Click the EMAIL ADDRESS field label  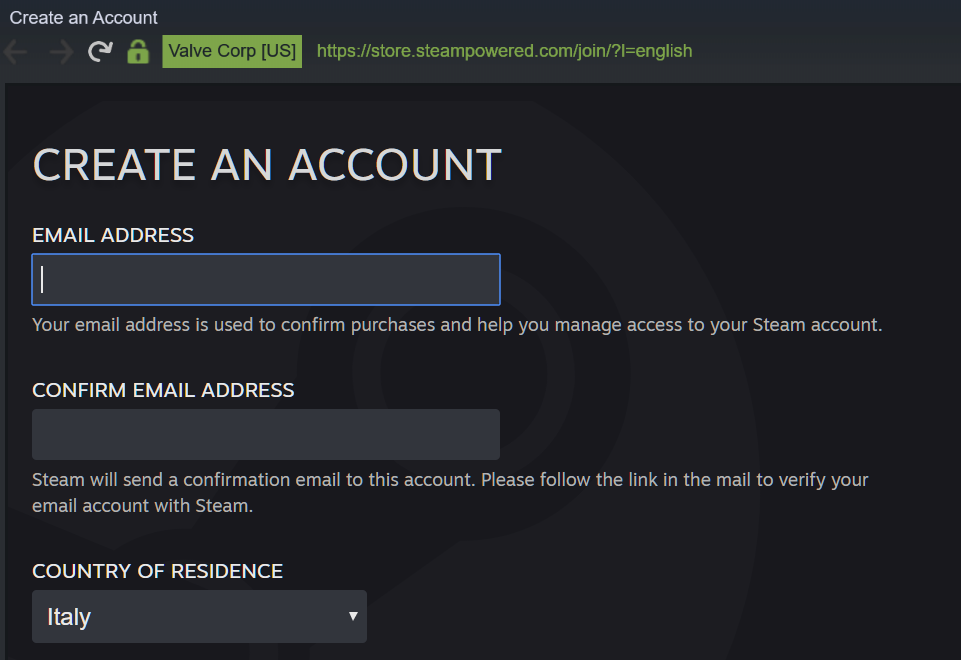tap(113, 236)
